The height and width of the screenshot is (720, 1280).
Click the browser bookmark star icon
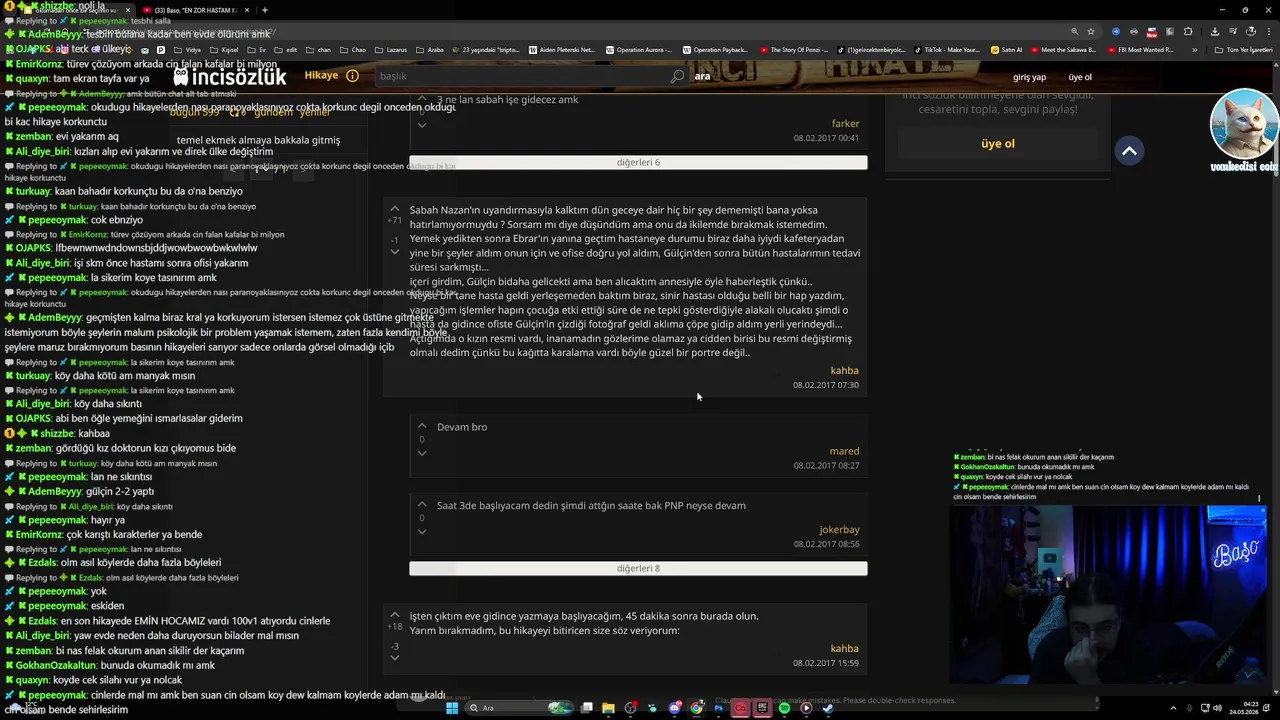coord(1091,32)
